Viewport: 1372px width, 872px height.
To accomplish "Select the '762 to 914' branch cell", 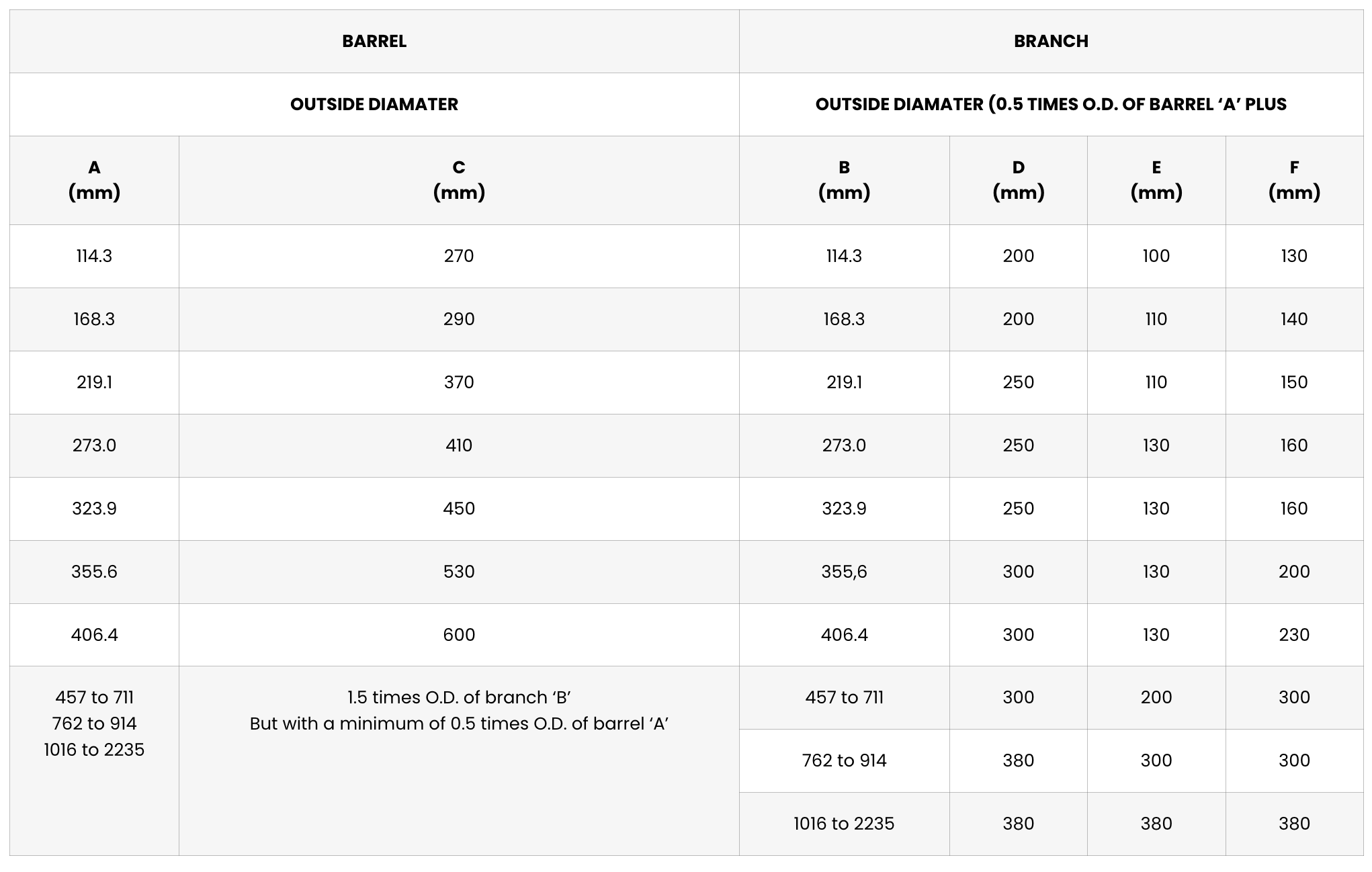I will pos(844,760).
